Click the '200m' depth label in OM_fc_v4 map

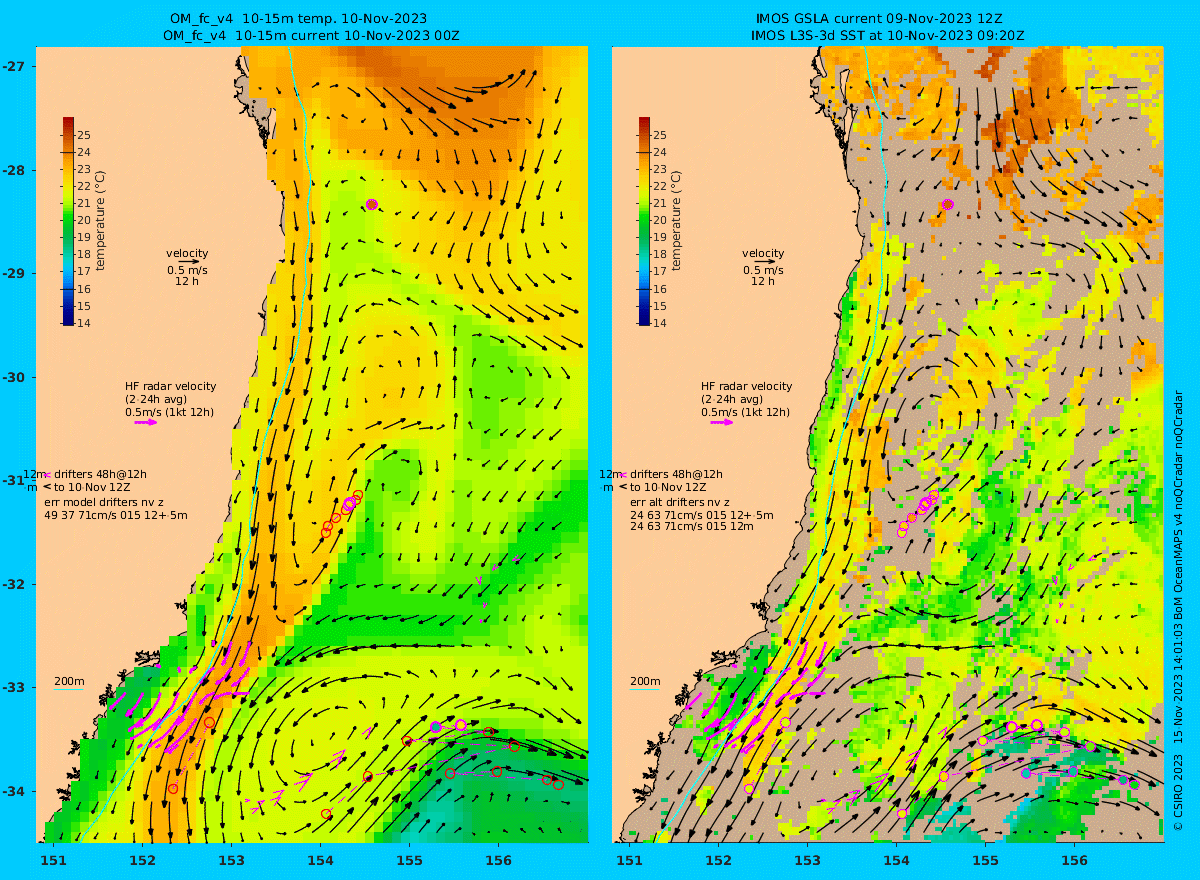click(x=69, y=682)
